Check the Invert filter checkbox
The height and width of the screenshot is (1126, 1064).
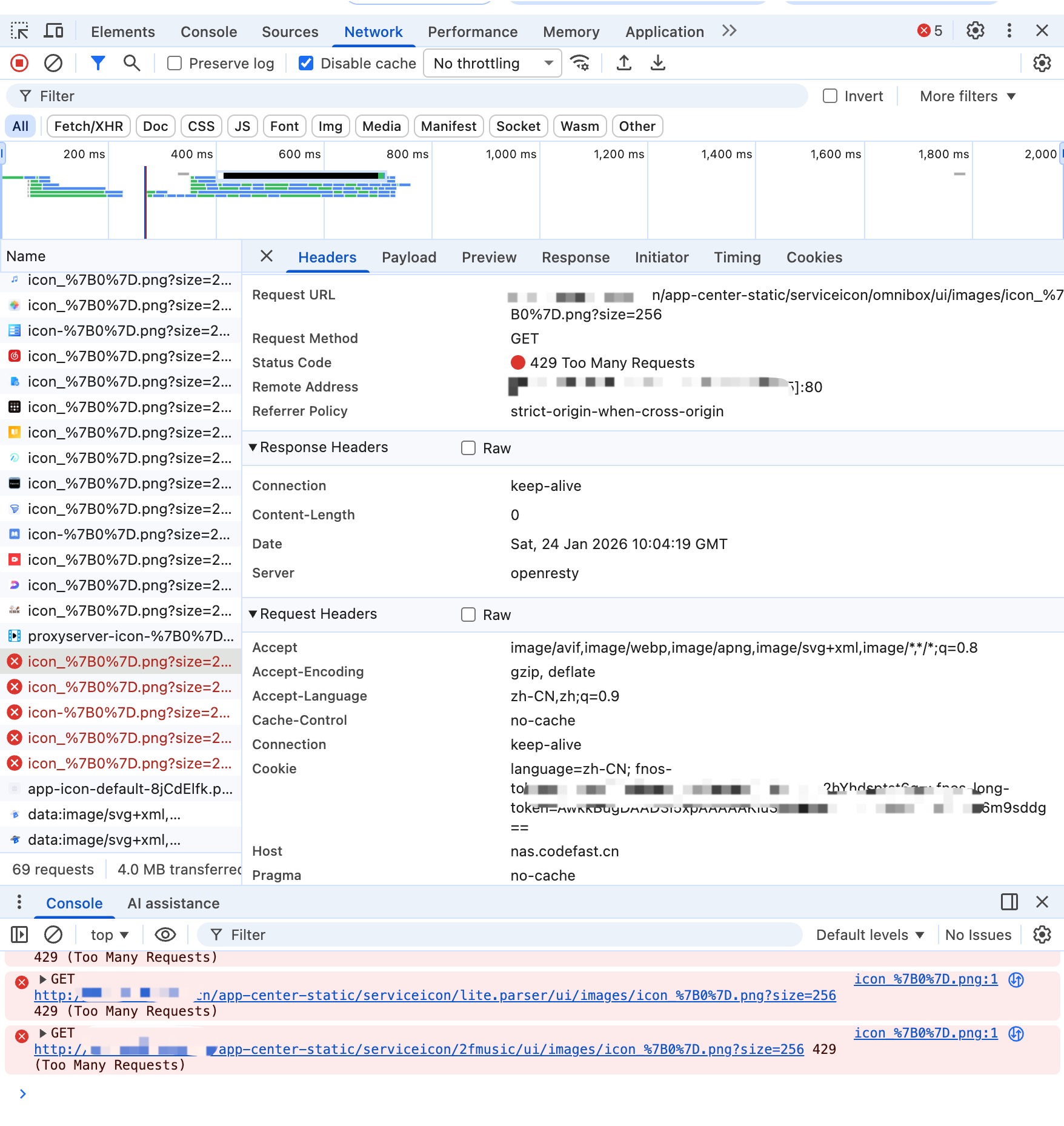click(x=830, y=96)
